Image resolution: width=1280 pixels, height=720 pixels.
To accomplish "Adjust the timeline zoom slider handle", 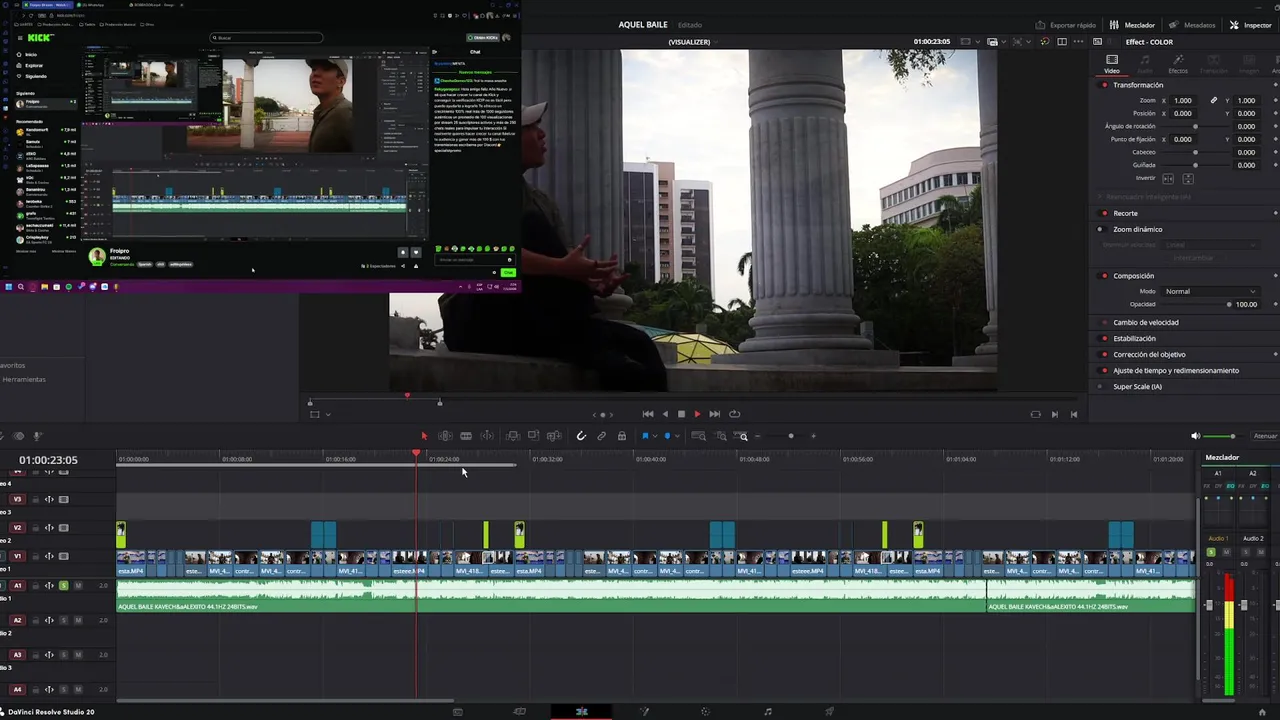I will [x=790, y=436].
